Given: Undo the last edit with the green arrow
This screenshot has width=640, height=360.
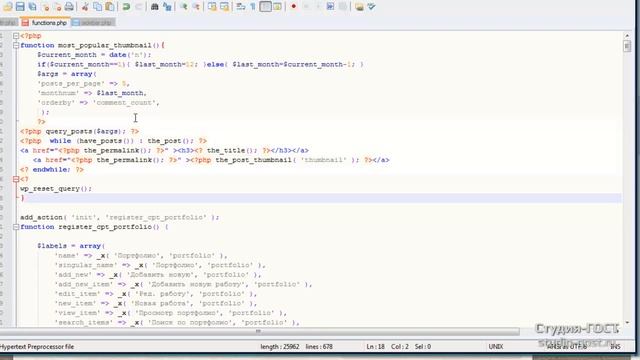Looking at the screenshot, I should (126, 7).
